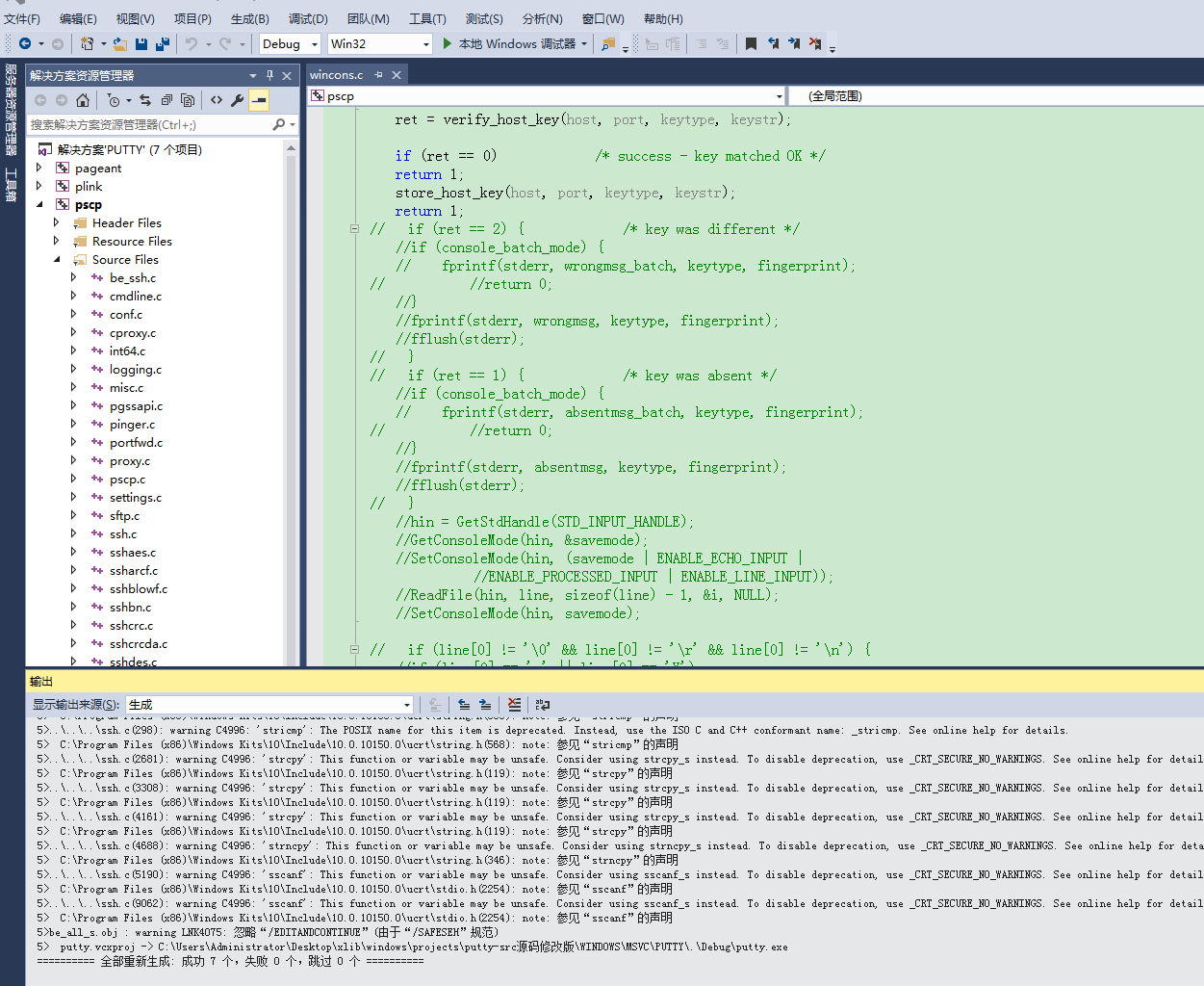Open the 工具(T) menu
The height and width of the screenshot is (986, 1204).
pyautogui.click(x=427, y=18)
